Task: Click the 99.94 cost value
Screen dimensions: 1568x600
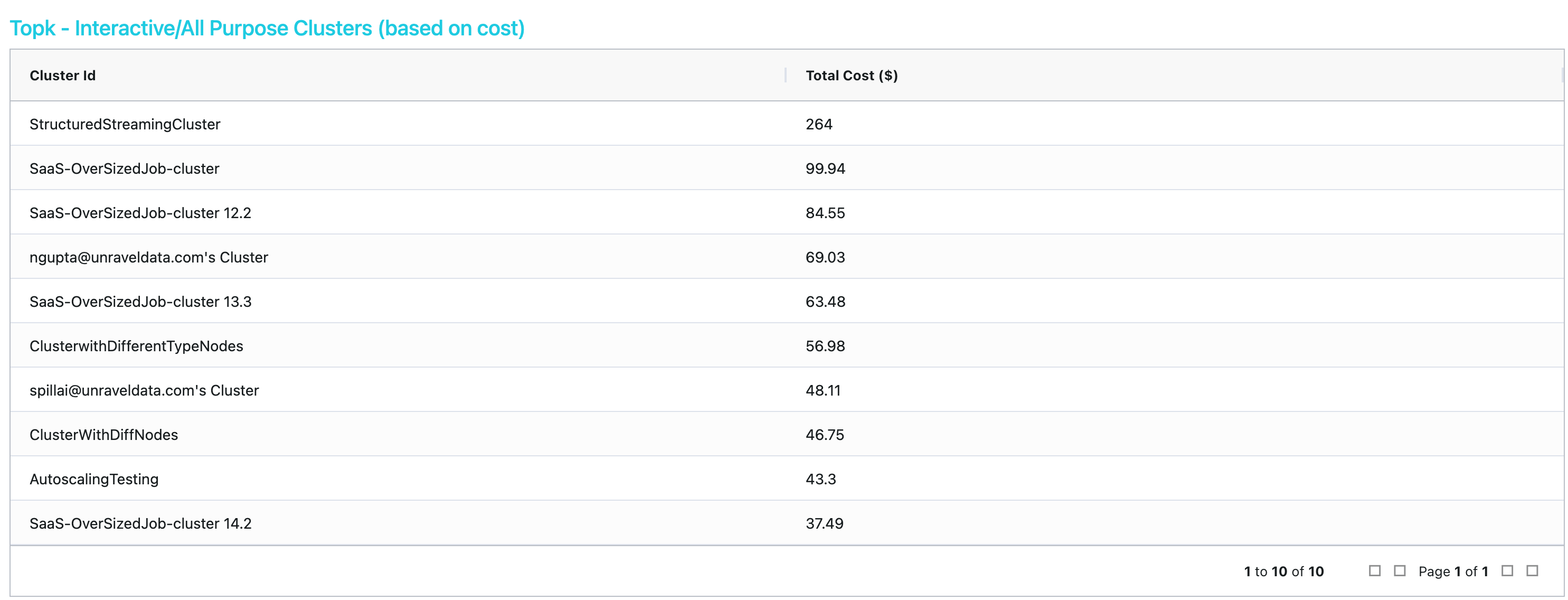Action: coord(825,168)
